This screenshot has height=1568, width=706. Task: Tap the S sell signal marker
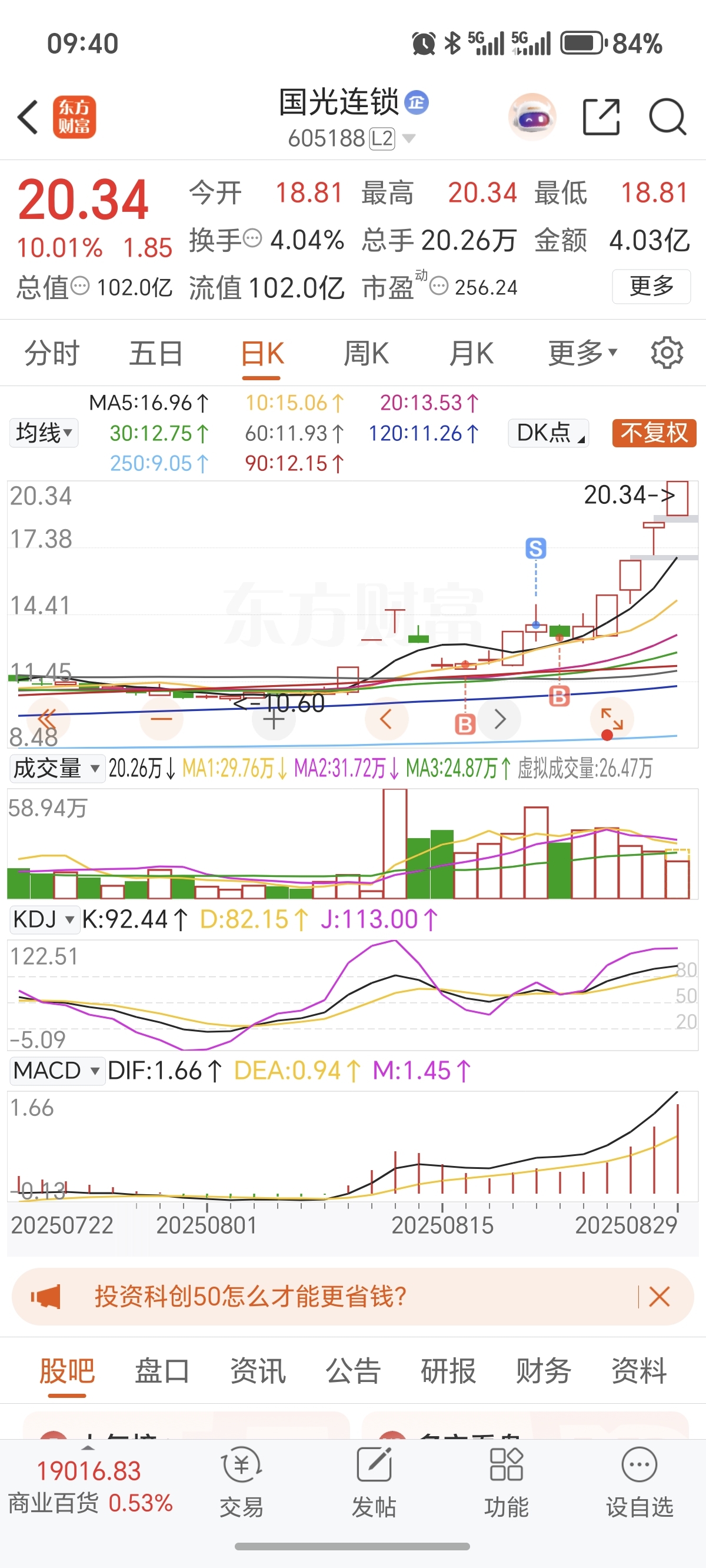pyautogui.click(x=535, y=549)
